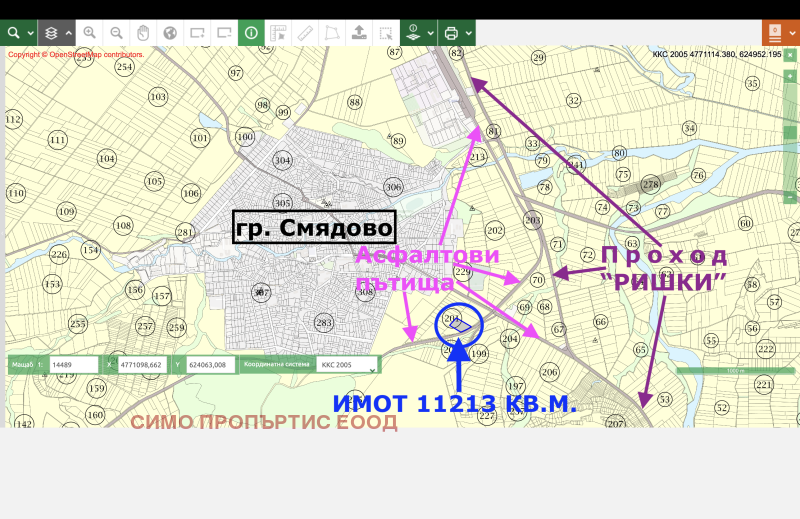Zoom in on the map

click(x=90, y=32)
